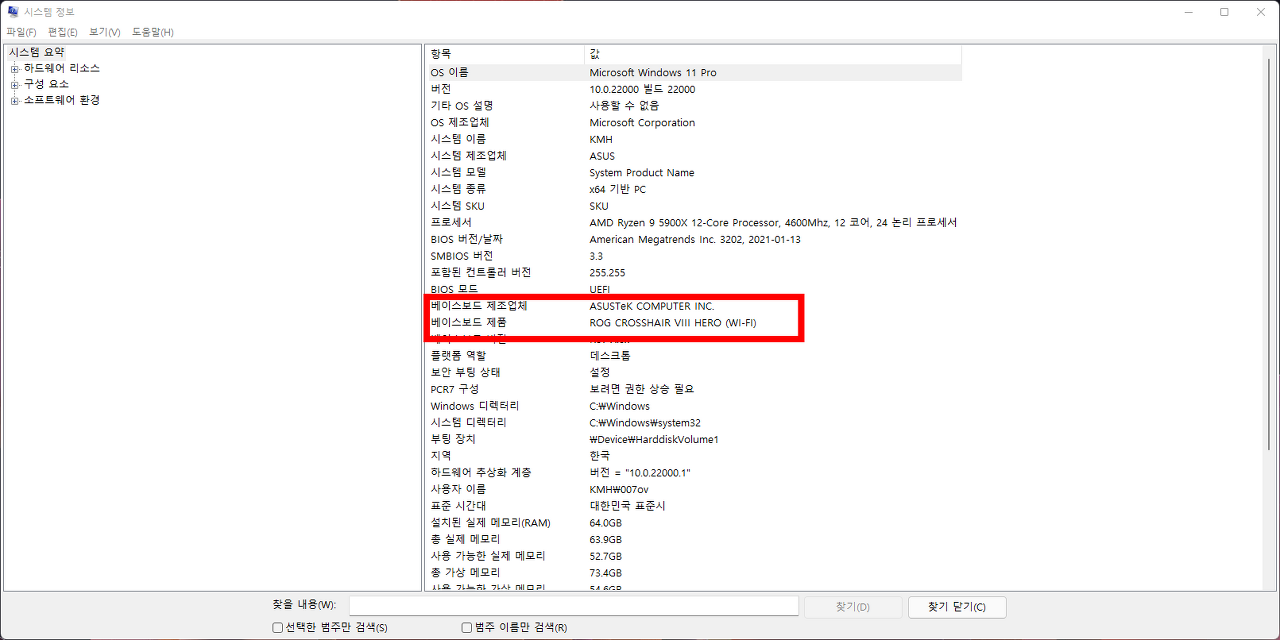
Task: Select the 소프트웨어 환경 tree item
Action: [62, 100]
